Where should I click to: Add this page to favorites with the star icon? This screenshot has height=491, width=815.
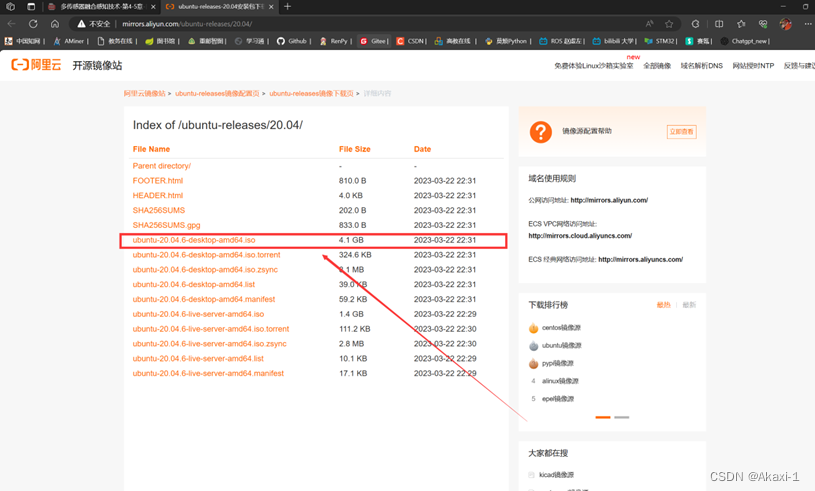tap(669, 24)
